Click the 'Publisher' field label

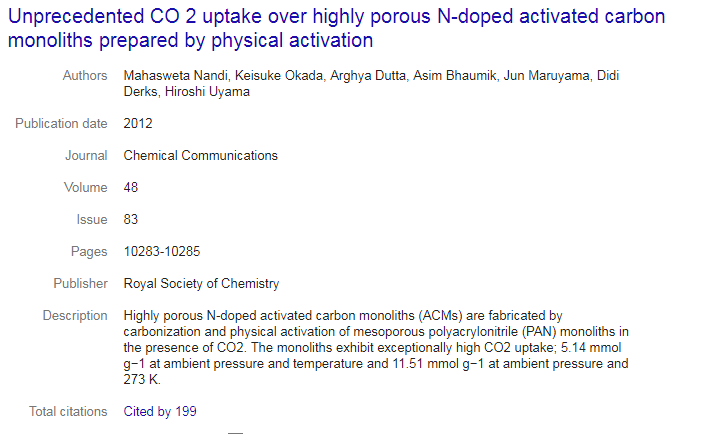pos(80,283)
